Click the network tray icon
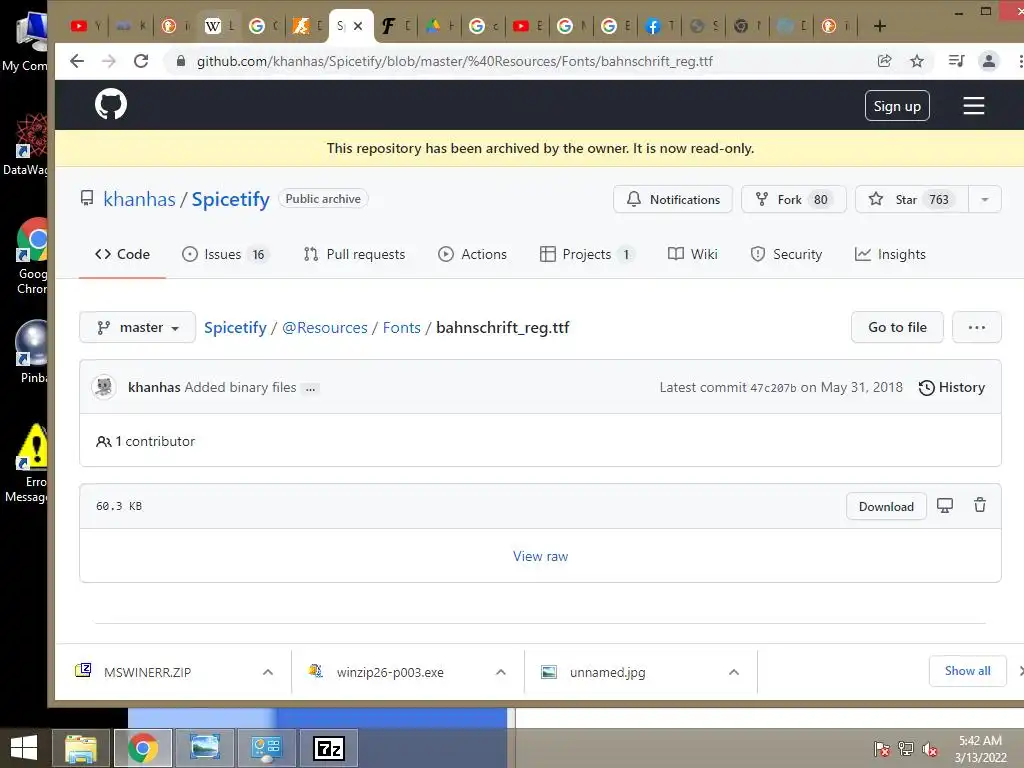The width and height of the screenshot is (1024, 768). click(x=906, y=749)
